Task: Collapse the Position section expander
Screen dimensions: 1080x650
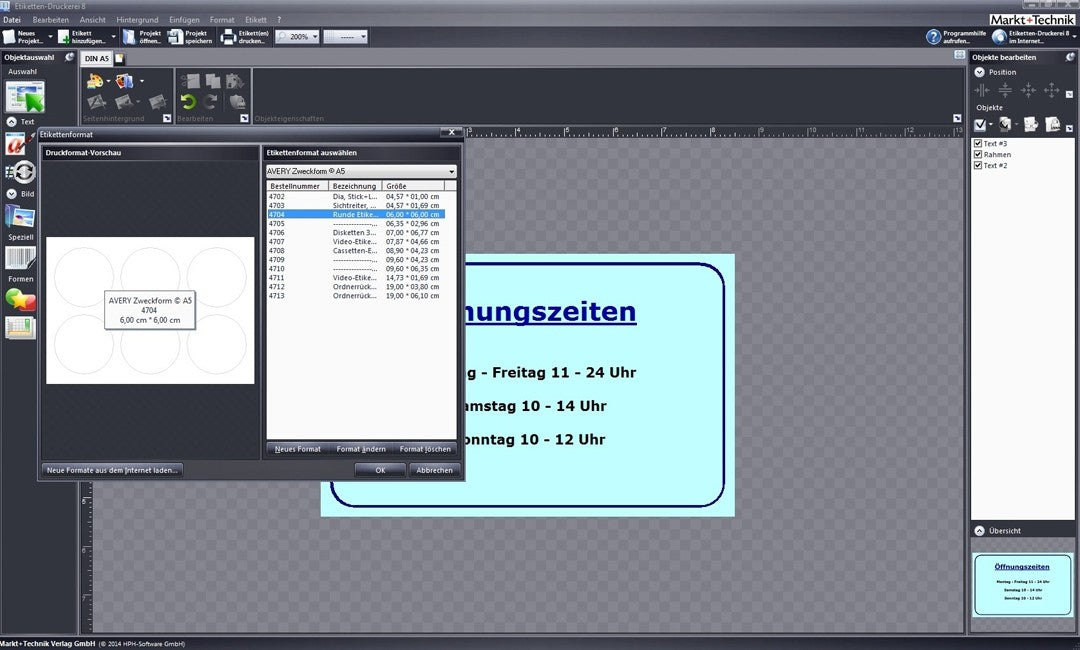Action: coord(979,72)
